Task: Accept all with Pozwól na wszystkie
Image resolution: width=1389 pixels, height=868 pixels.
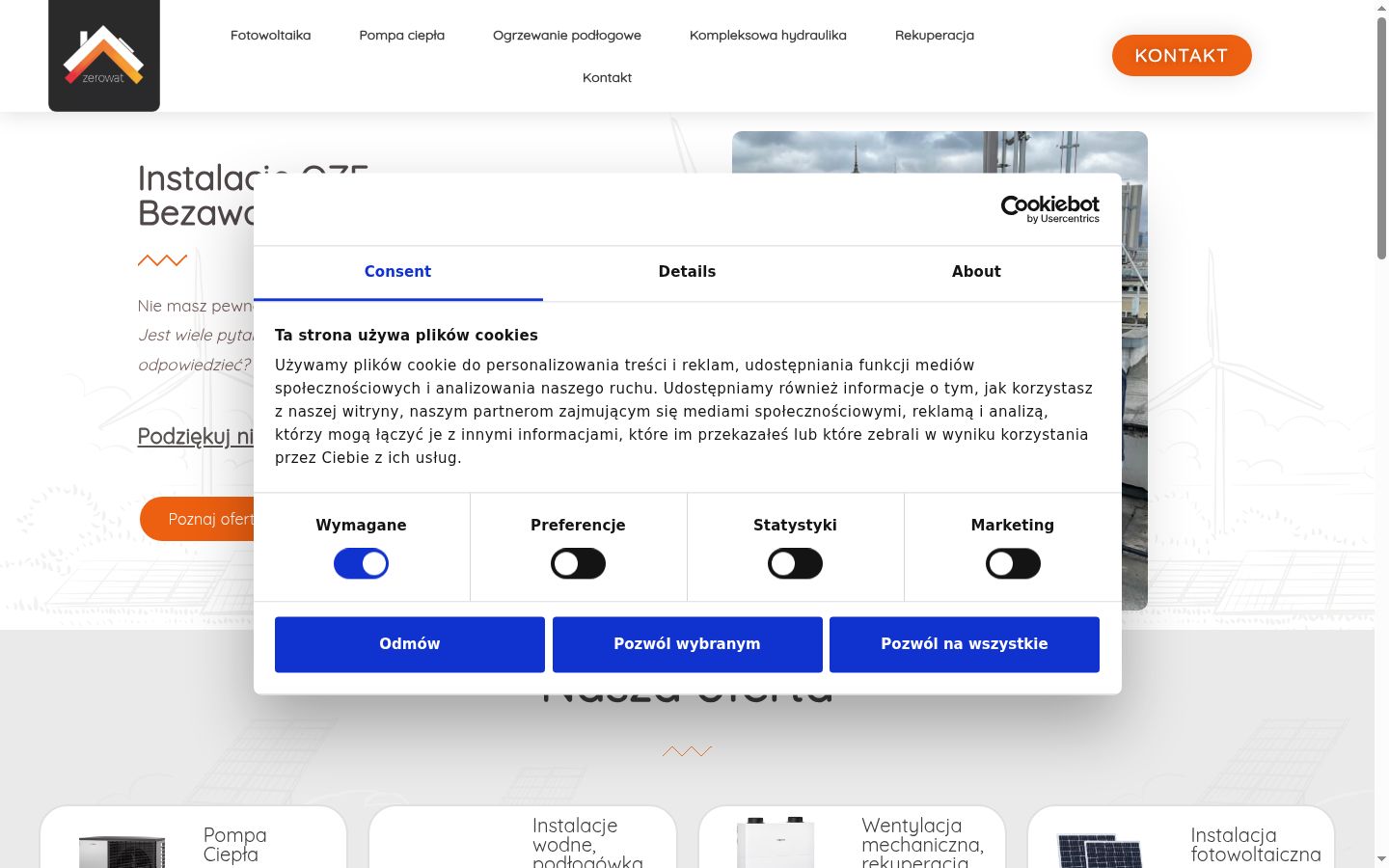Action: tap(965, 644)
